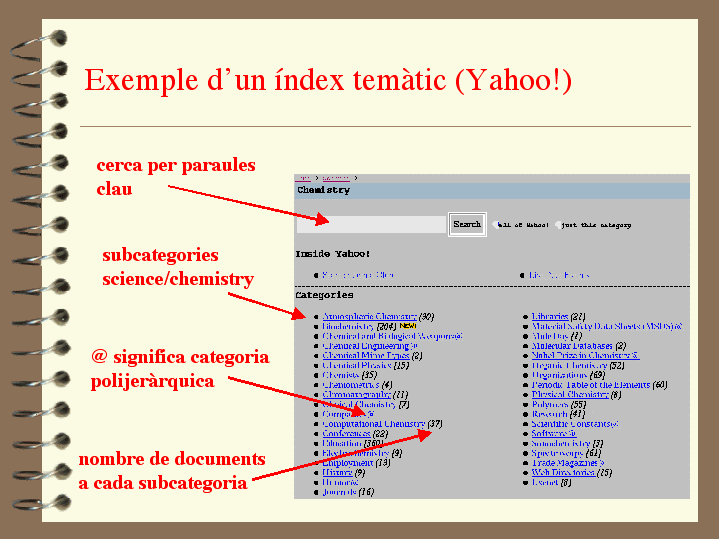
Task: Open the Research category link
Action: (x=549, y=414)
